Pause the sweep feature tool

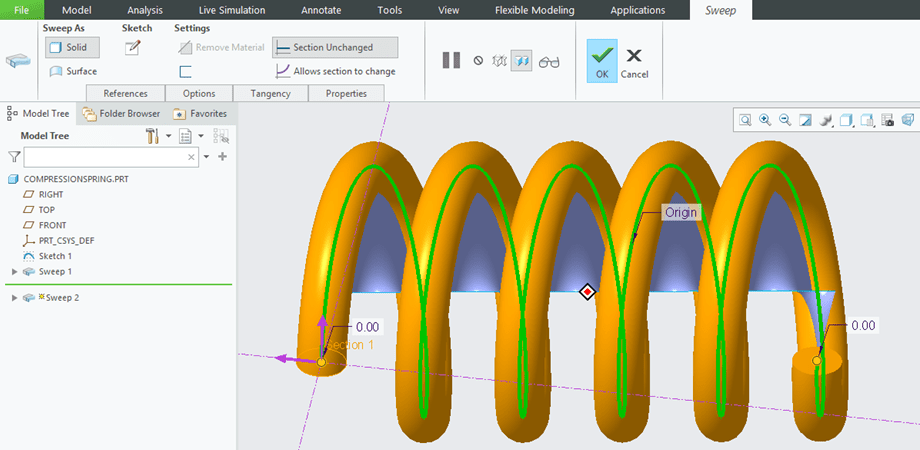click(451, 61)
